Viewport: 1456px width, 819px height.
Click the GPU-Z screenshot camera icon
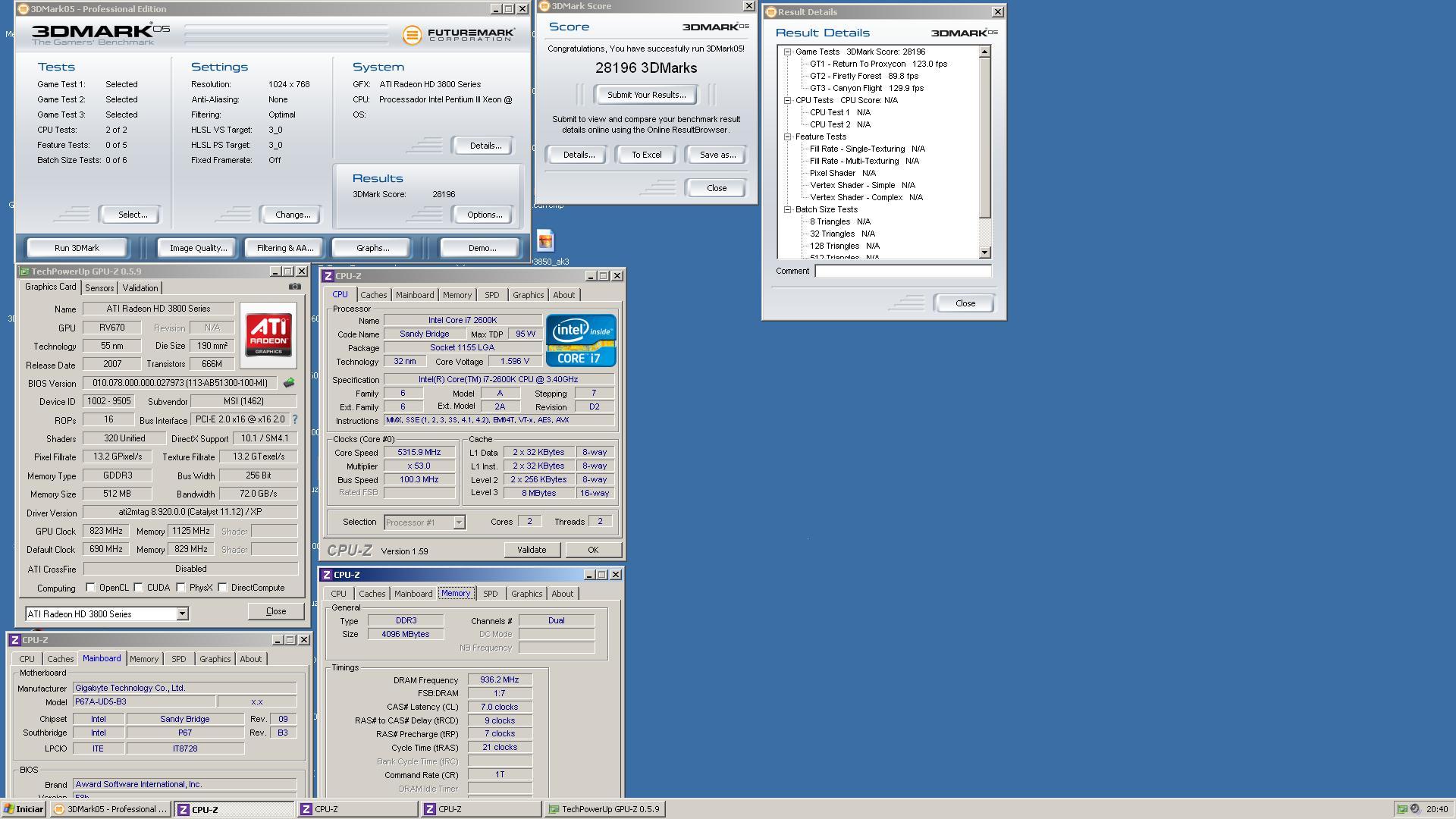(x=295, y=287)
